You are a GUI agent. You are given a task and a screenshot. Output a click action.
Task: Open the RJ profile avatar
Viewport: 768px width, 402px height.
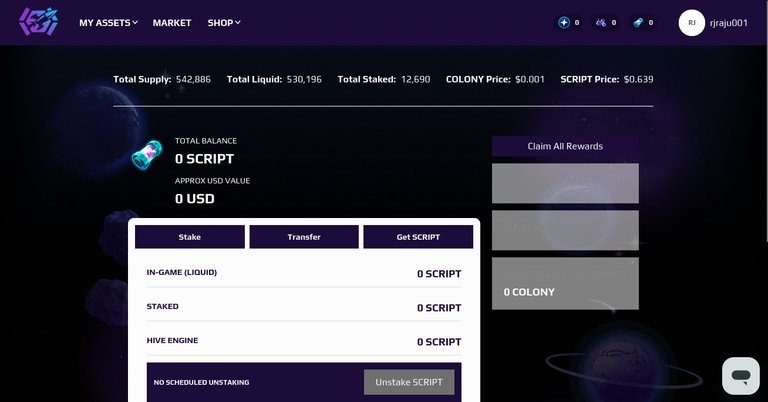click(692, 23)
